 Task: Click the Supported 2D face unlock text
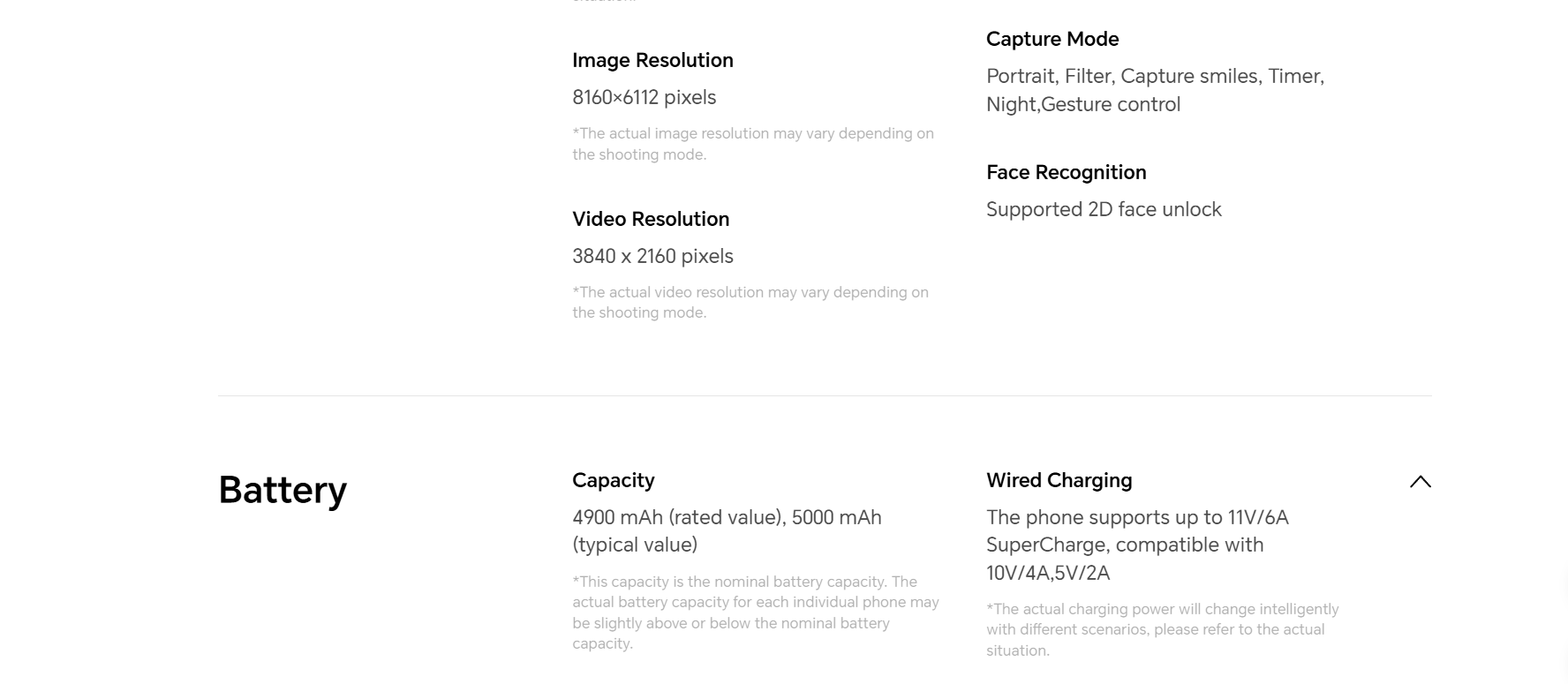click(1104, 209)
